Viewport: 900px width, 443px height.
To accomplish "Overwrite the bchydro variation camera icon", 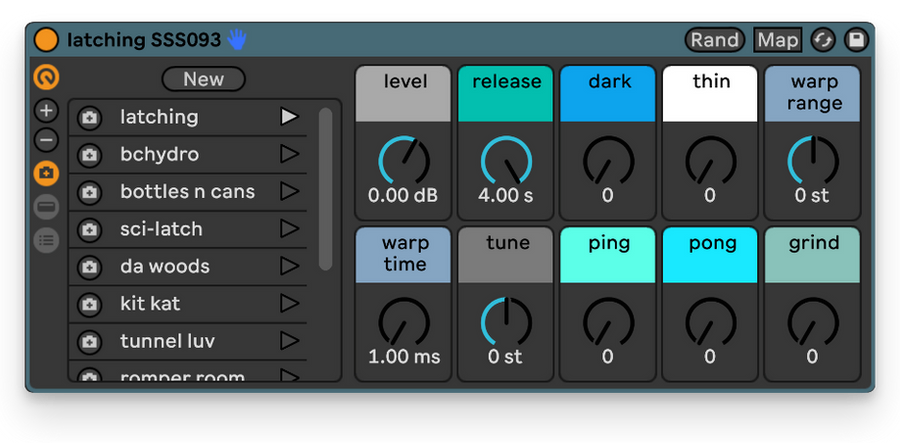I will [89, 155].
